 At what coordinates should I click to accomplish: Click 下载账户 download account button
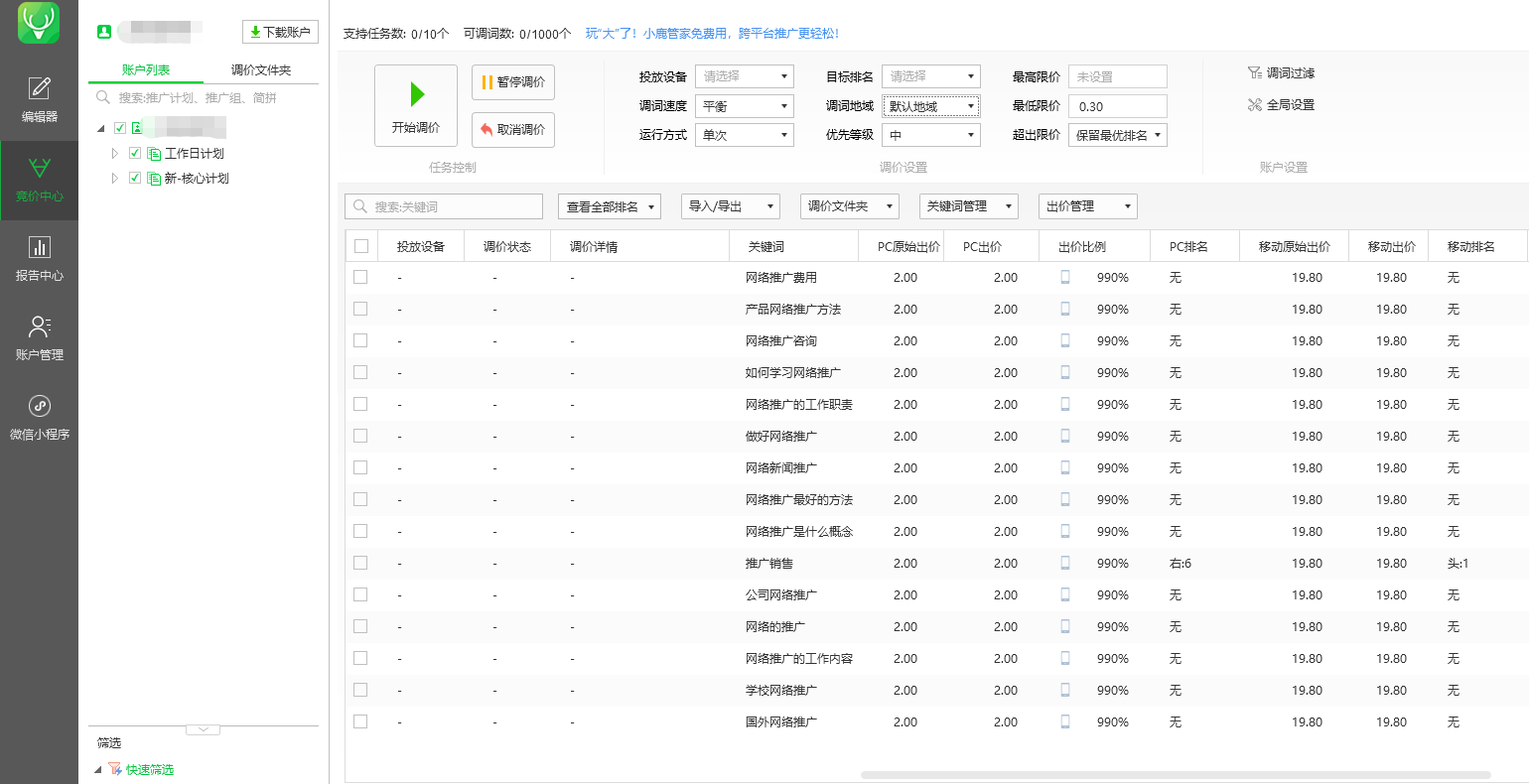(x=280, y=32)
